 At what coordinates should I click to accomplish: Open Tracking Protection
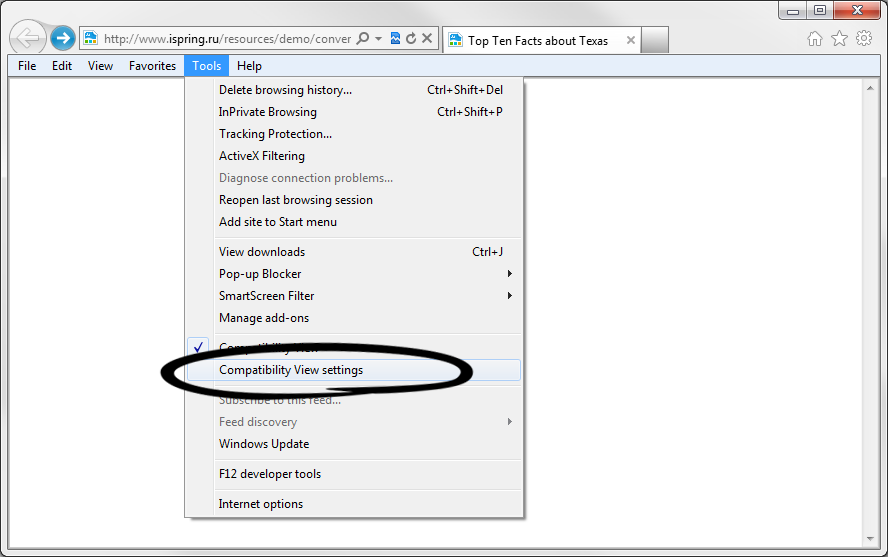[x=354, y=134]
